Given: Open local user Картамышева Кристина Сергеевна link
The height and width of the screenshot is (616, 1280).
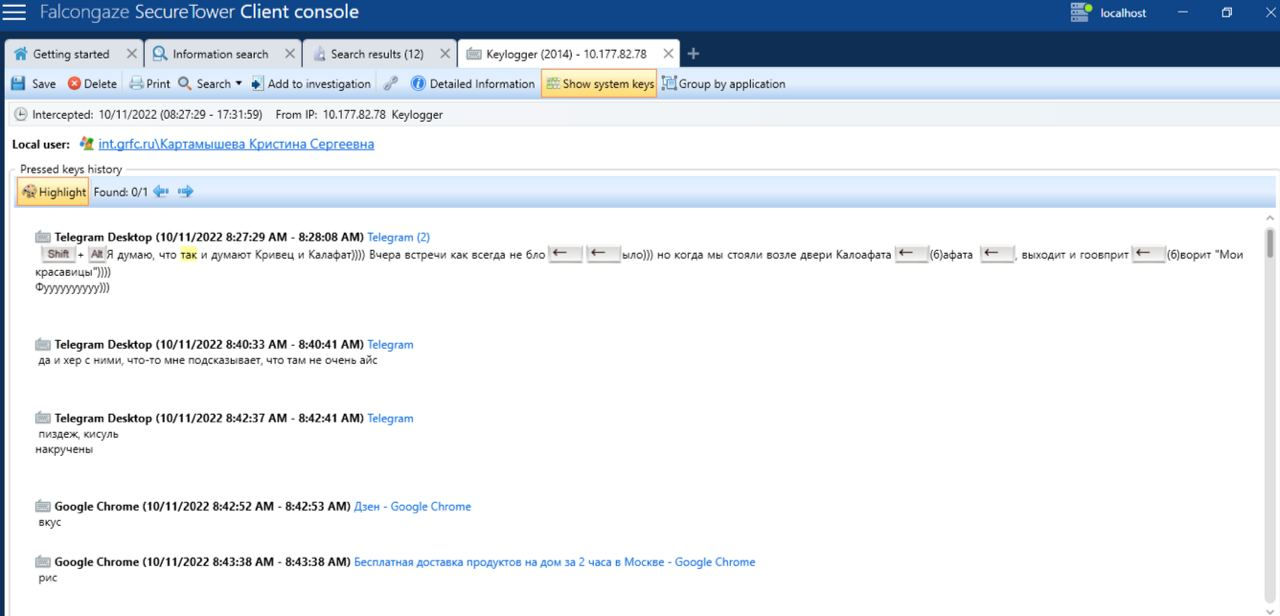Looking at the screenshot, I should coord(236,144).
